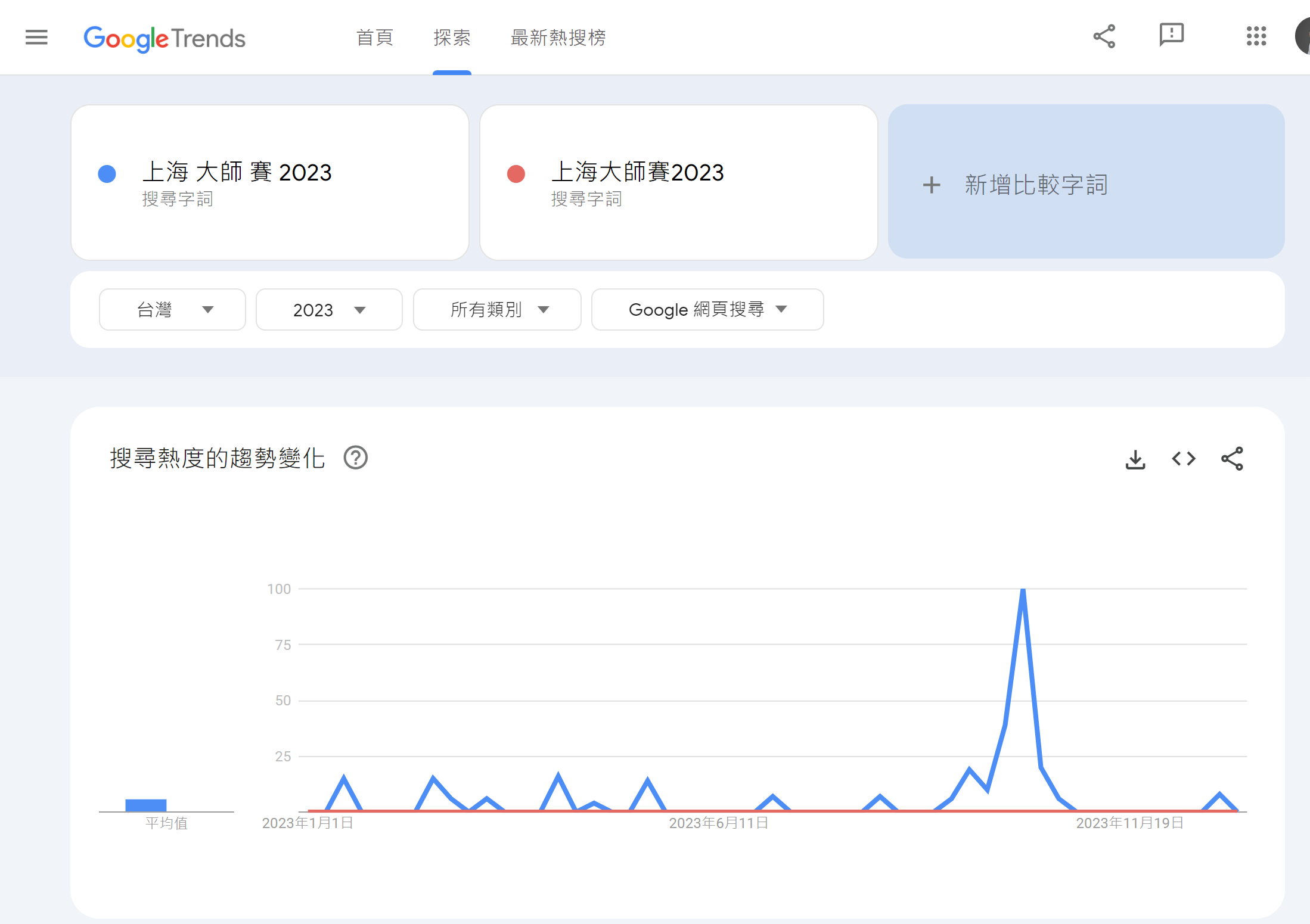Click 新增比較字詞 to add a term
The image size is (1310, 924).
tap(1036, 185)
